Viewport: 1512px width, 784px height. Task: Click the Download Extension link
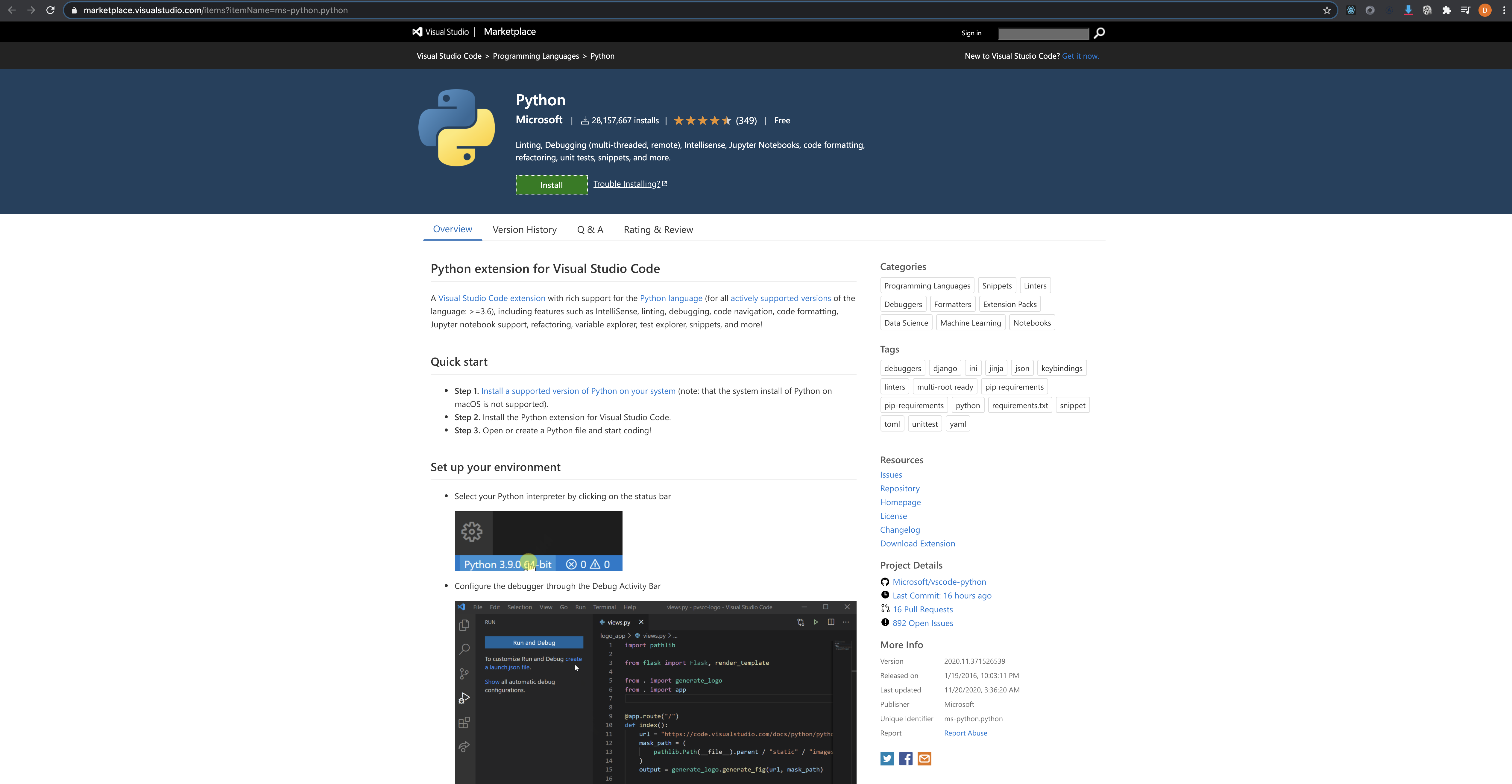click(917, 543)
